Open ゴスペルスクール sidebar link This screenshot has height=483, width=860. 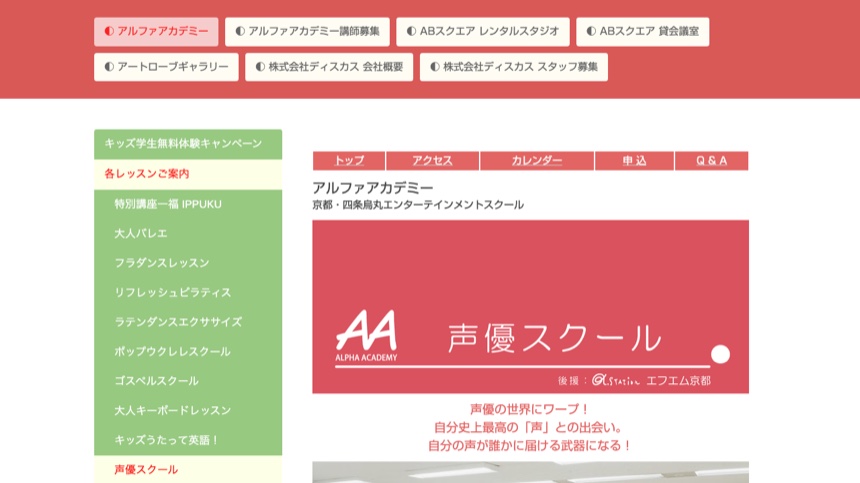[x=188, y=381]
